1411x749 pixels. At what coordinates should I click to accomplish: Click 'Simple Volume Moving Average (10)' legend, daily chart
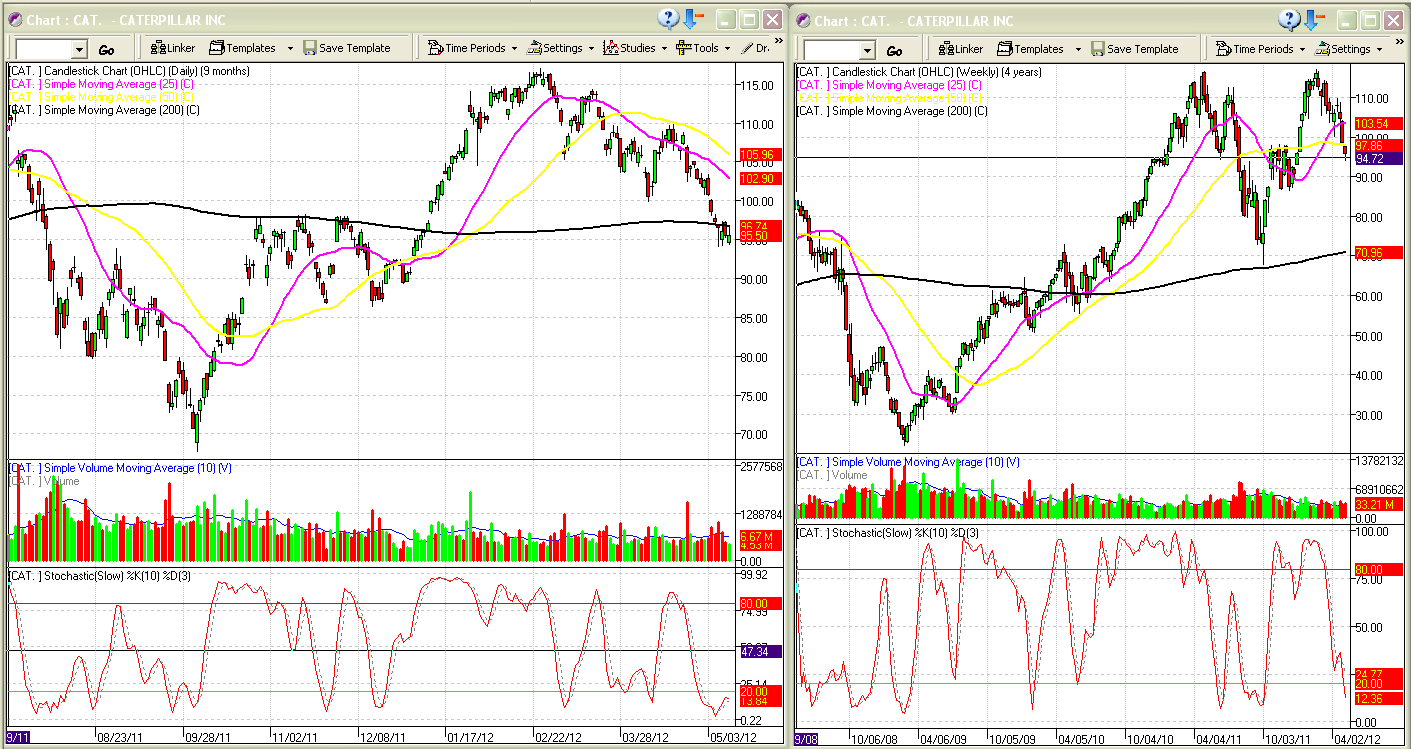point(122,468)
